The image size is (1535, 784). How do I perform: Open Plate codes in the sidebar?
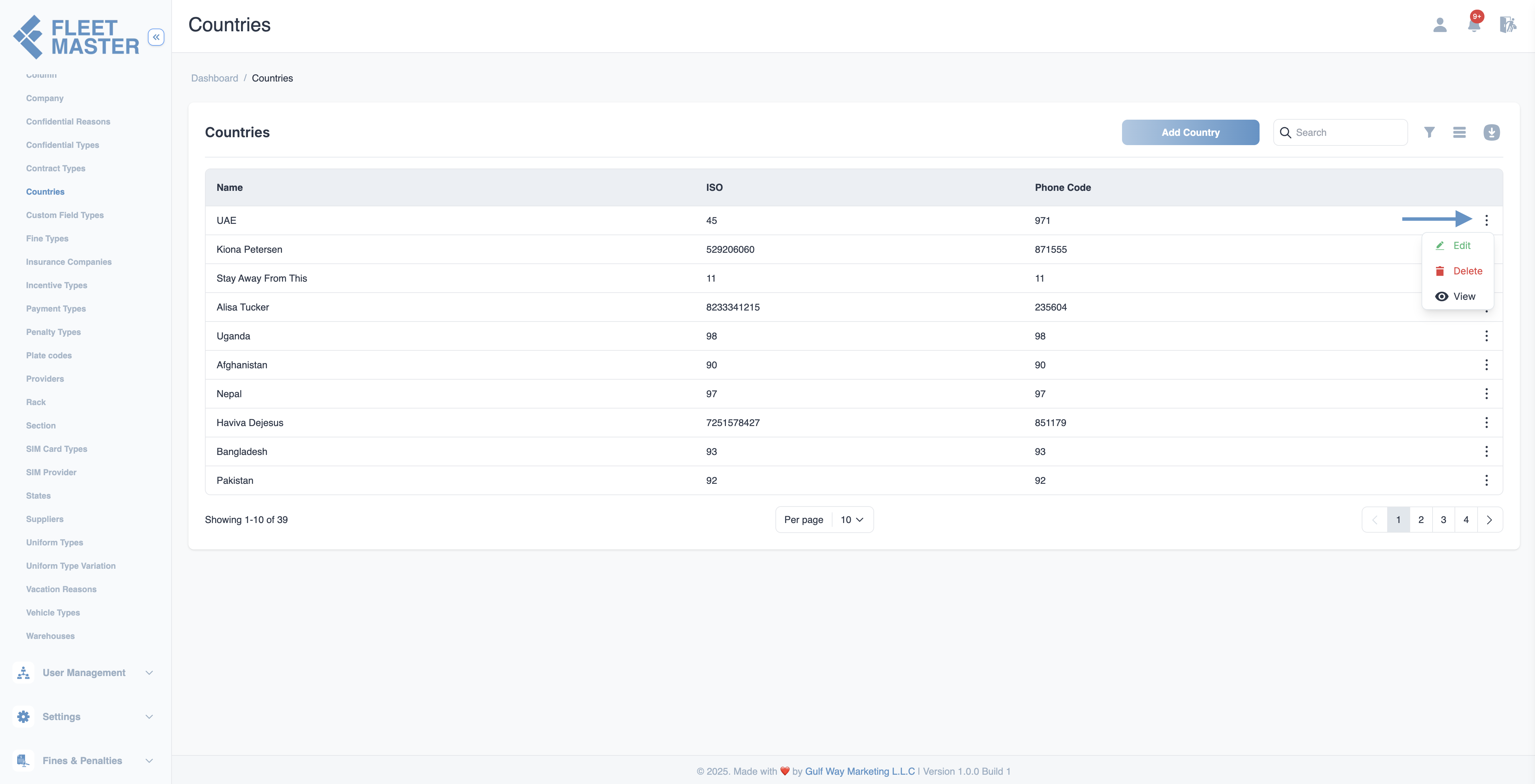click(x=49, y=356)
